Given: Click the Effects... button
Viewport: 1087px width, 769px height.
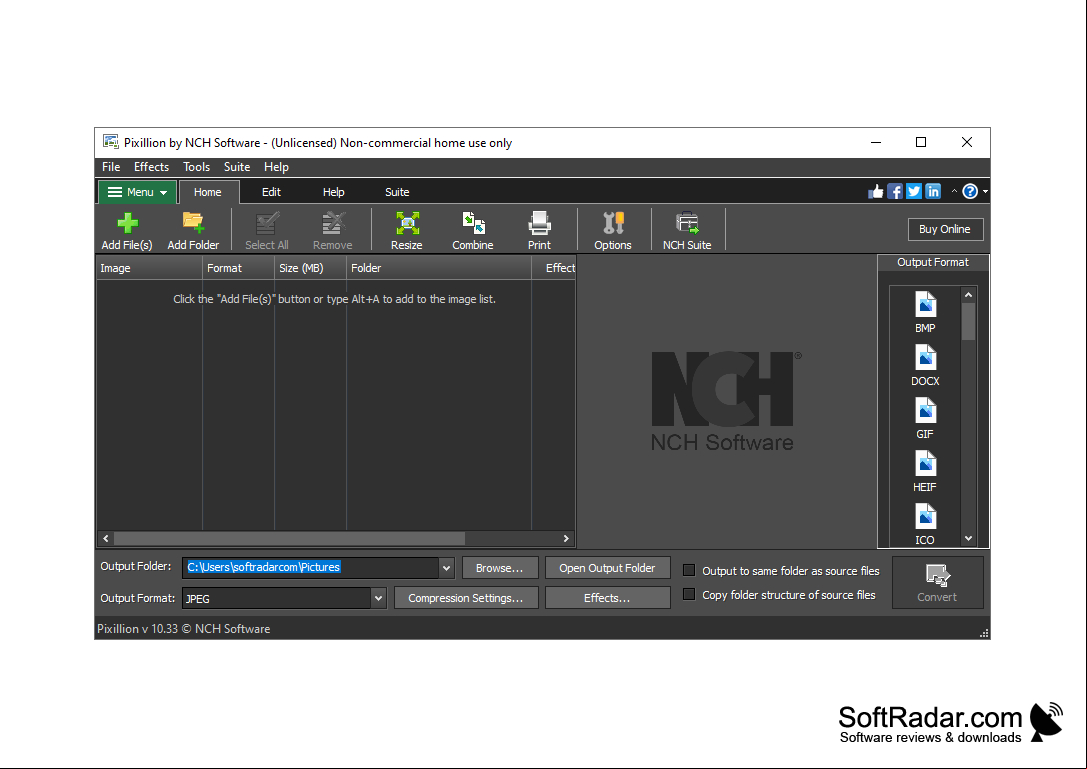Looking at the screenshot, I should (x=607, y=598).
